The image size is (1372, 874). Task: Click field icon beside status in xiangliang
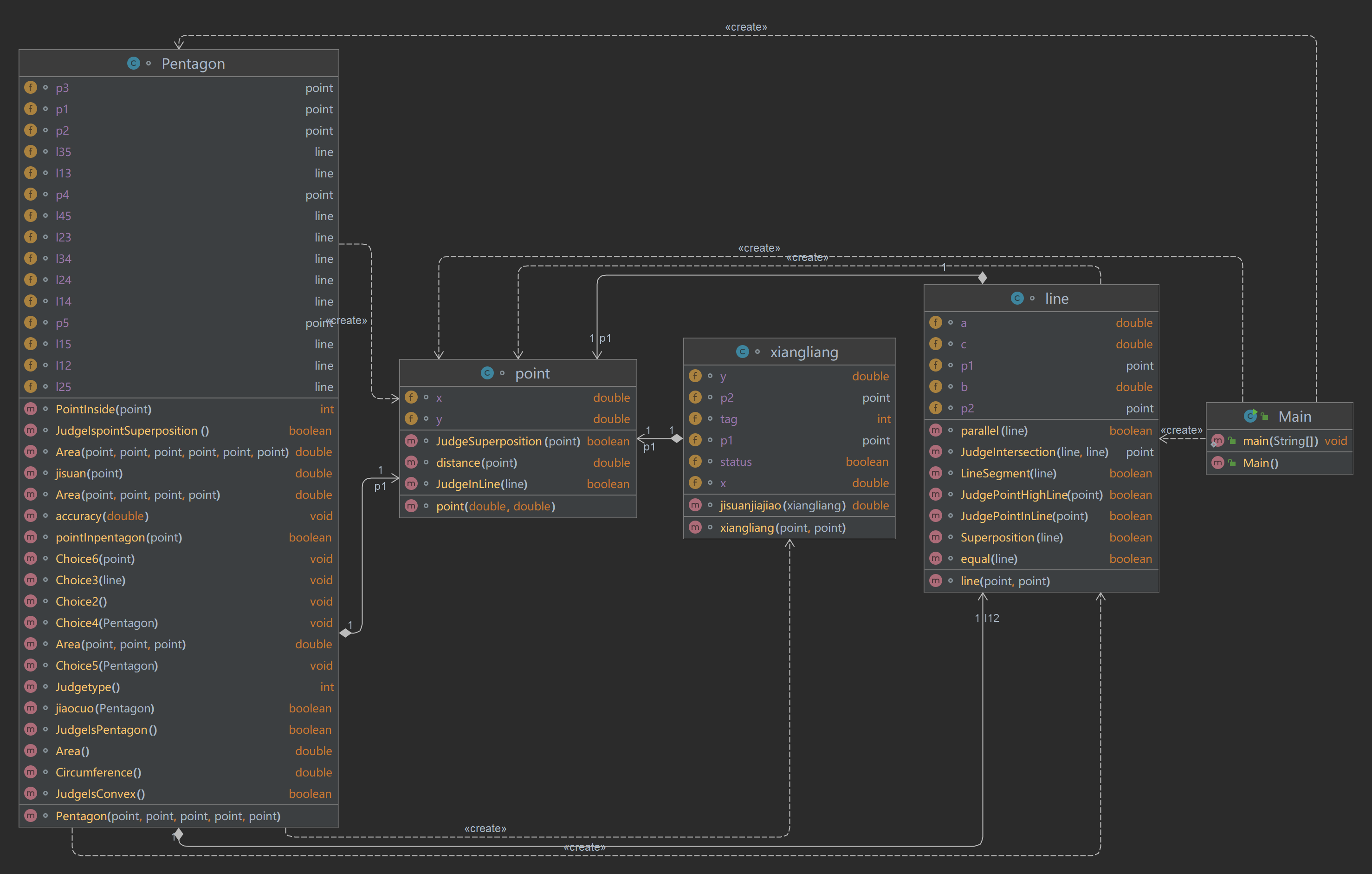(695, 462)
